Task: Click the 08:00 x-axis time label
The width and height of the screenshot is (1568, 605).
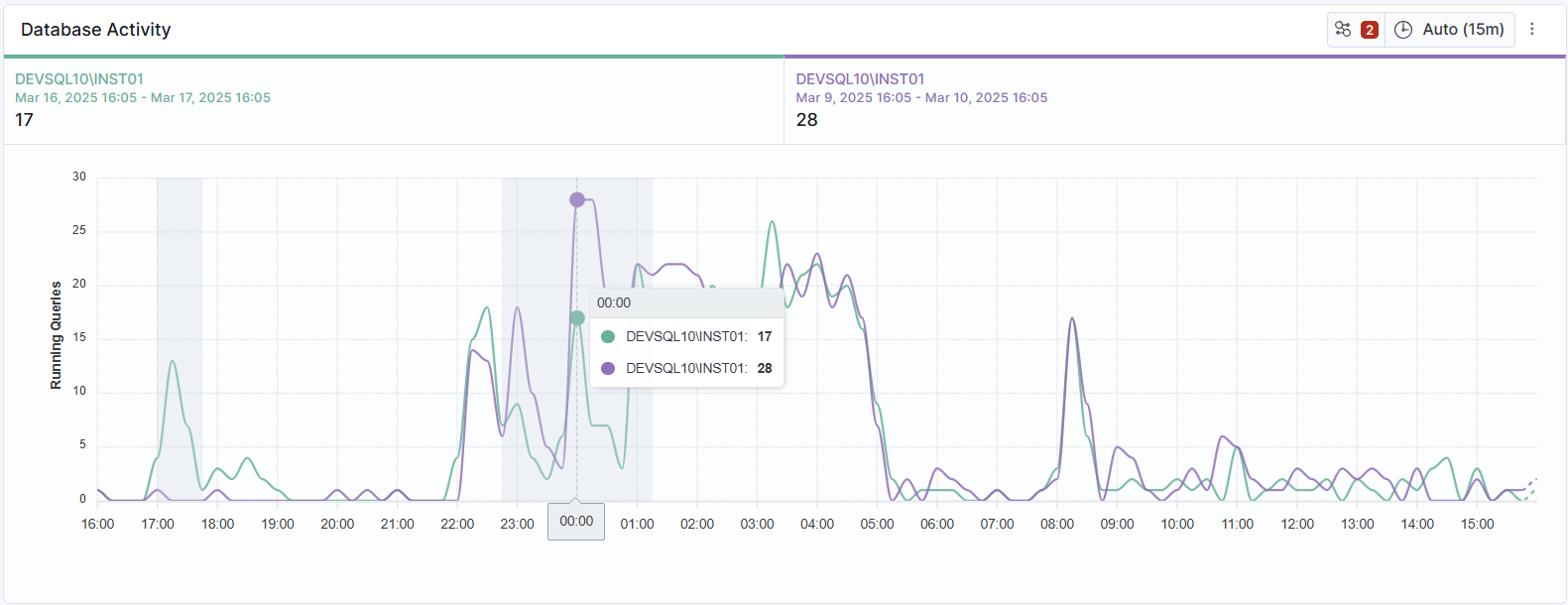Action: point(1057,524)
